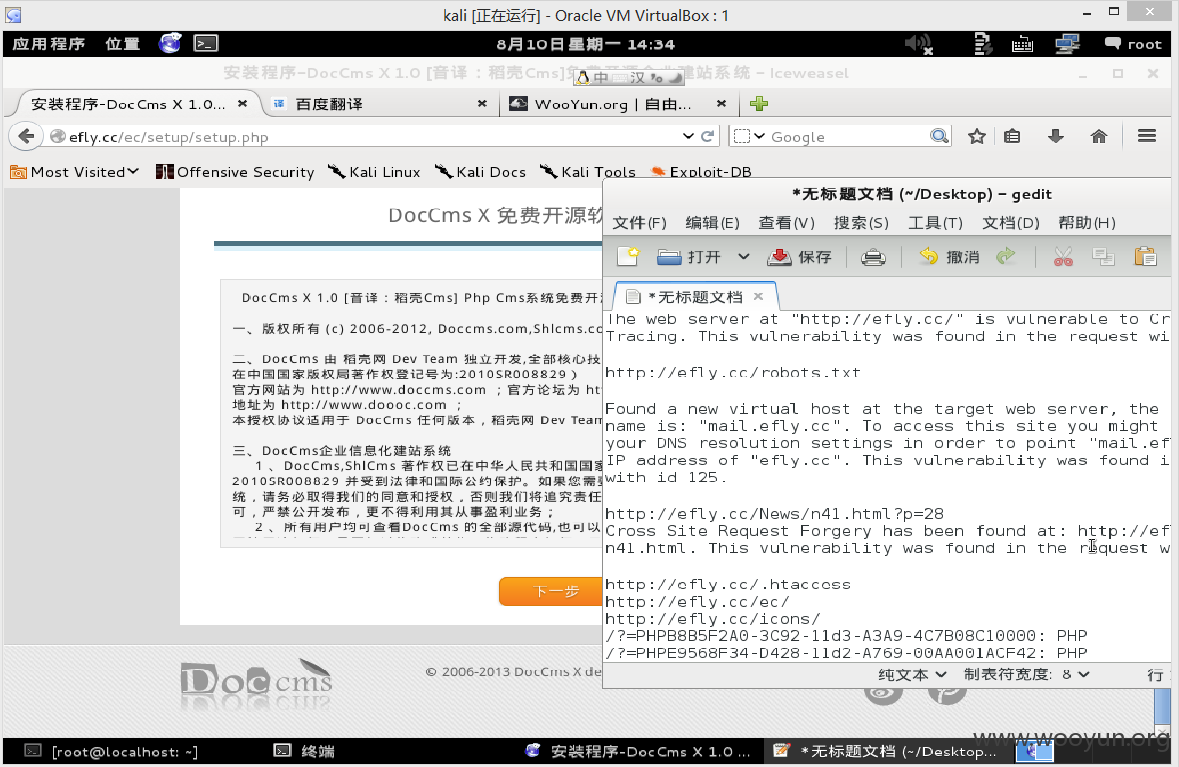
Task: Open the Kali Linux bookmark
Action: 374,172
